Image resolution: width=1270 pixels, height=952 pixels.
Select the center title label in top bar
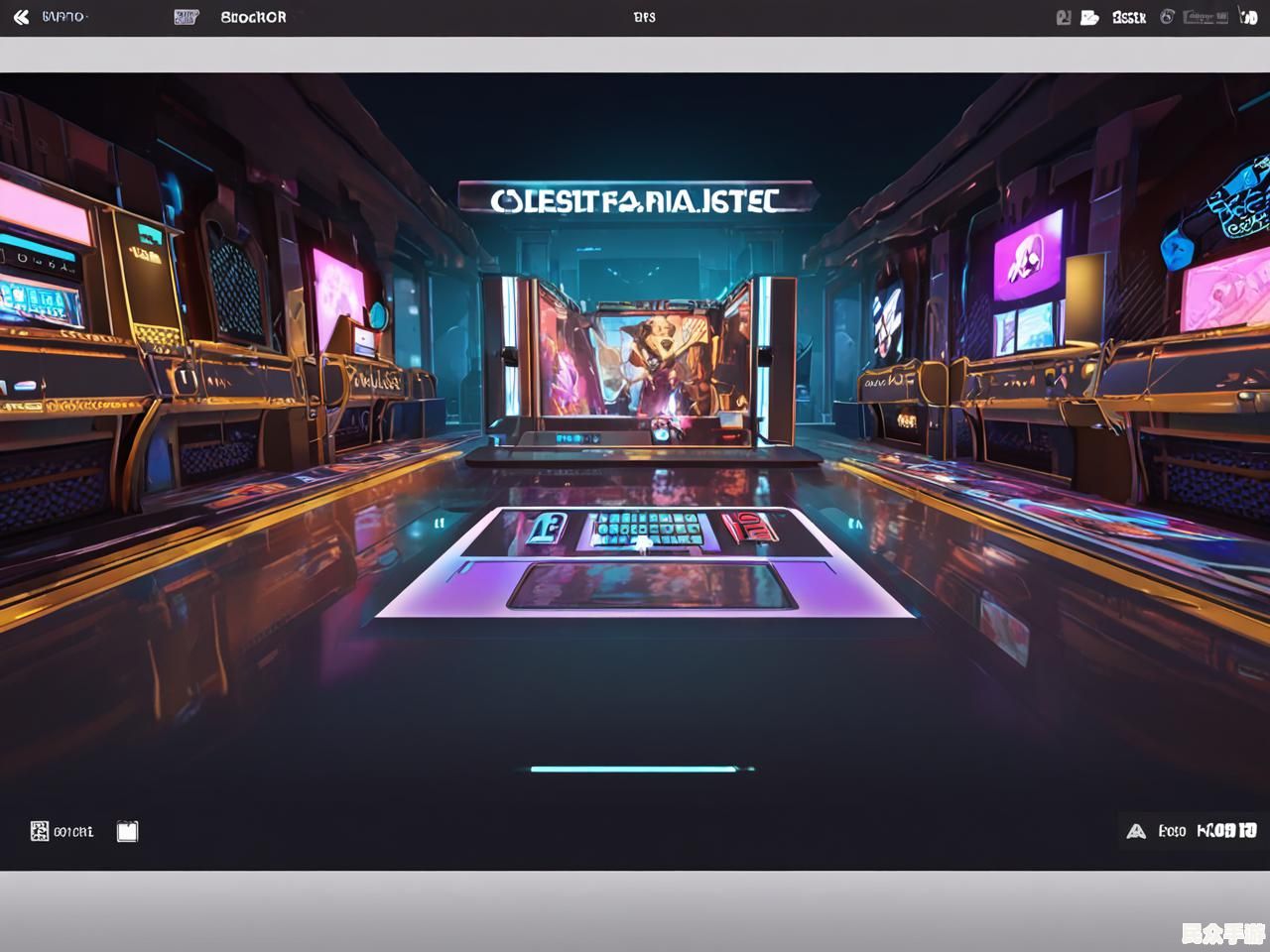[x=644, y=17]
